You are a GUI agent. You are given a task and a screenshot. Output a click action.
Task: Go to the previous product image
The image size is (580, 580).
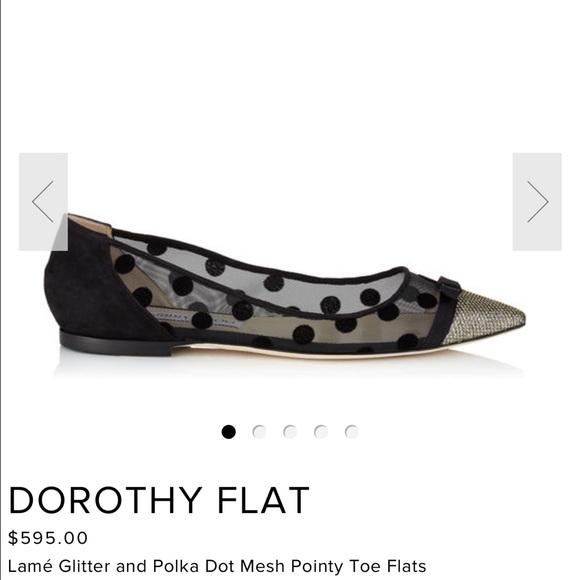(43, 202)
